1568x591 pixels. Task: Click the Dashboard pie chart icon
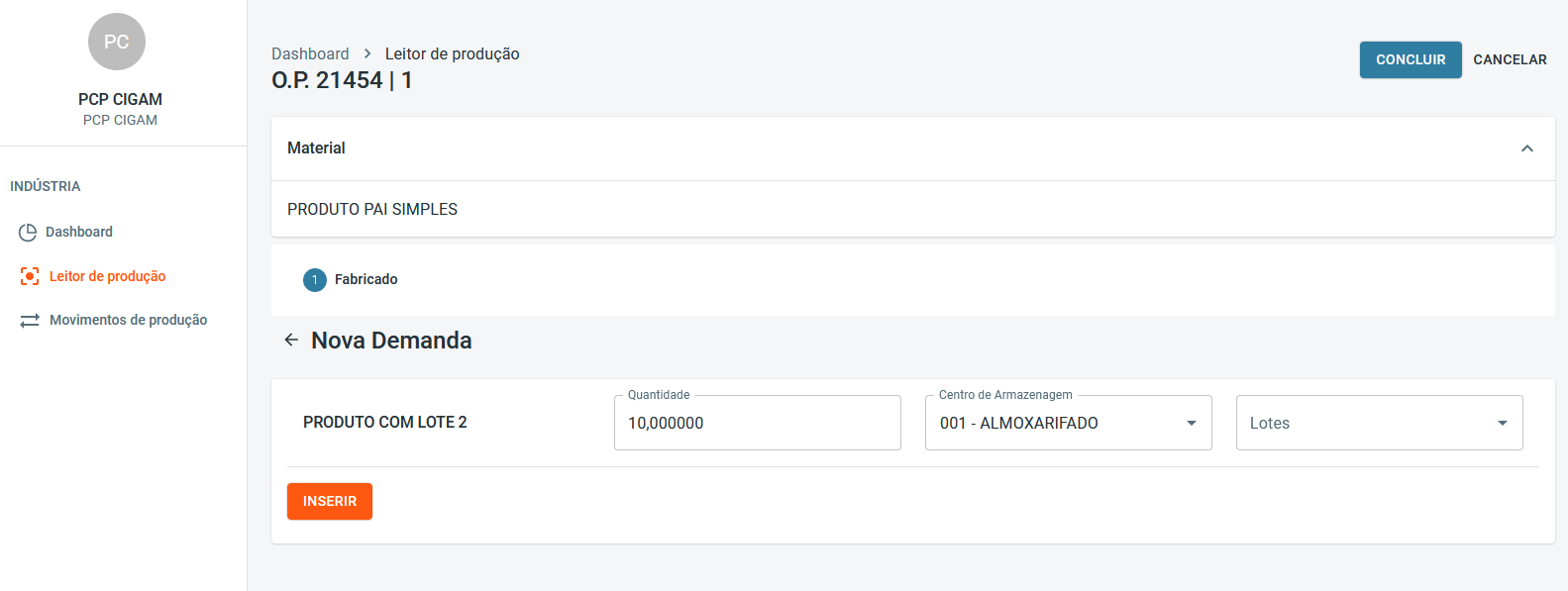pos(28,232)
